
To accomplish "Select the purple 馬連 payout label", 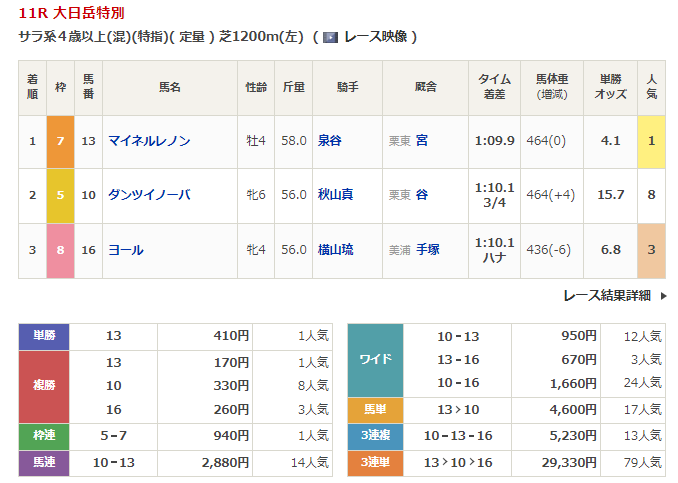I will (x=44, y=462).
